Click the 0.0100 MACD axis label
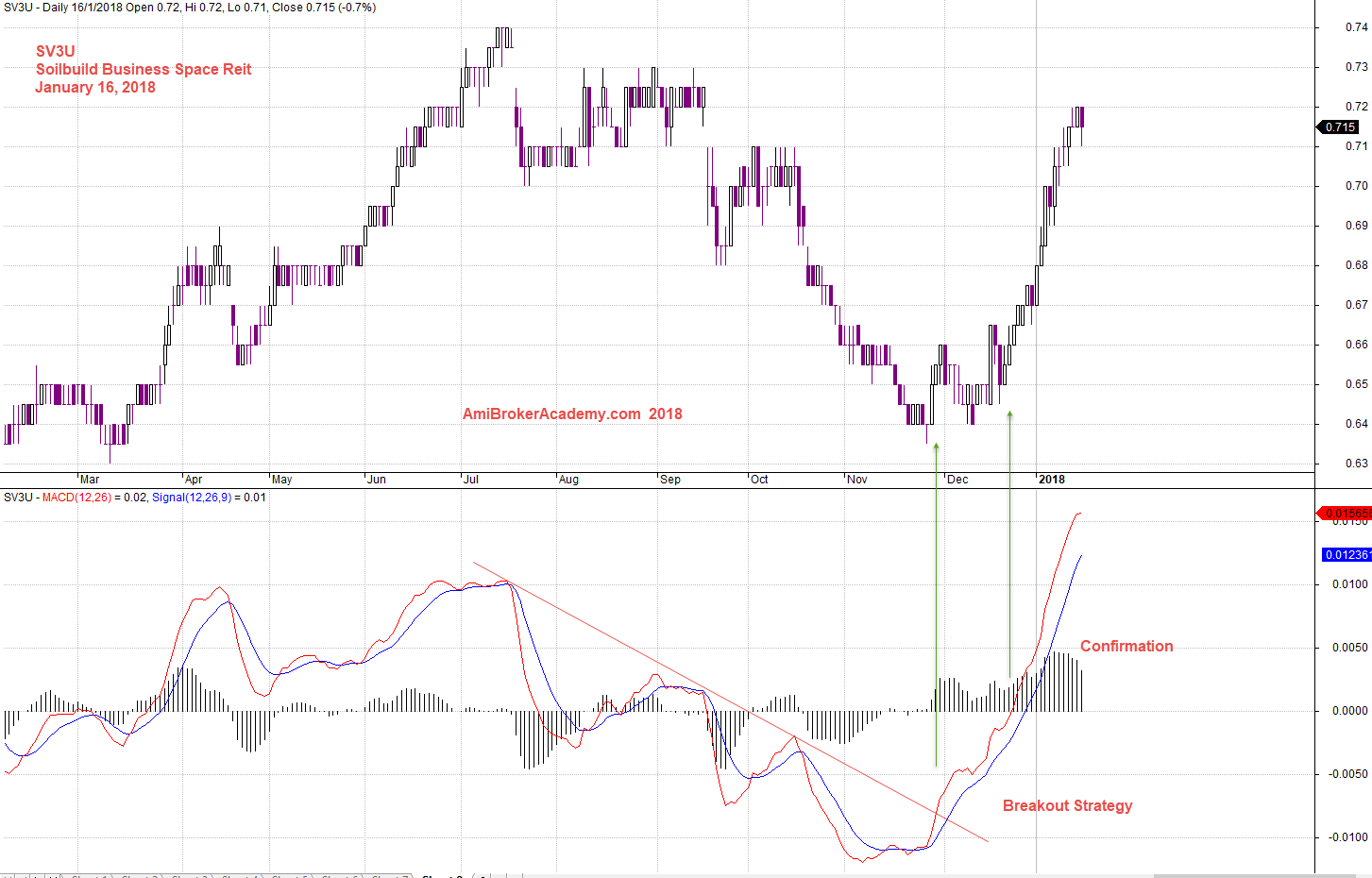The image size is (1372, 878). click(x=1349, y=584)
